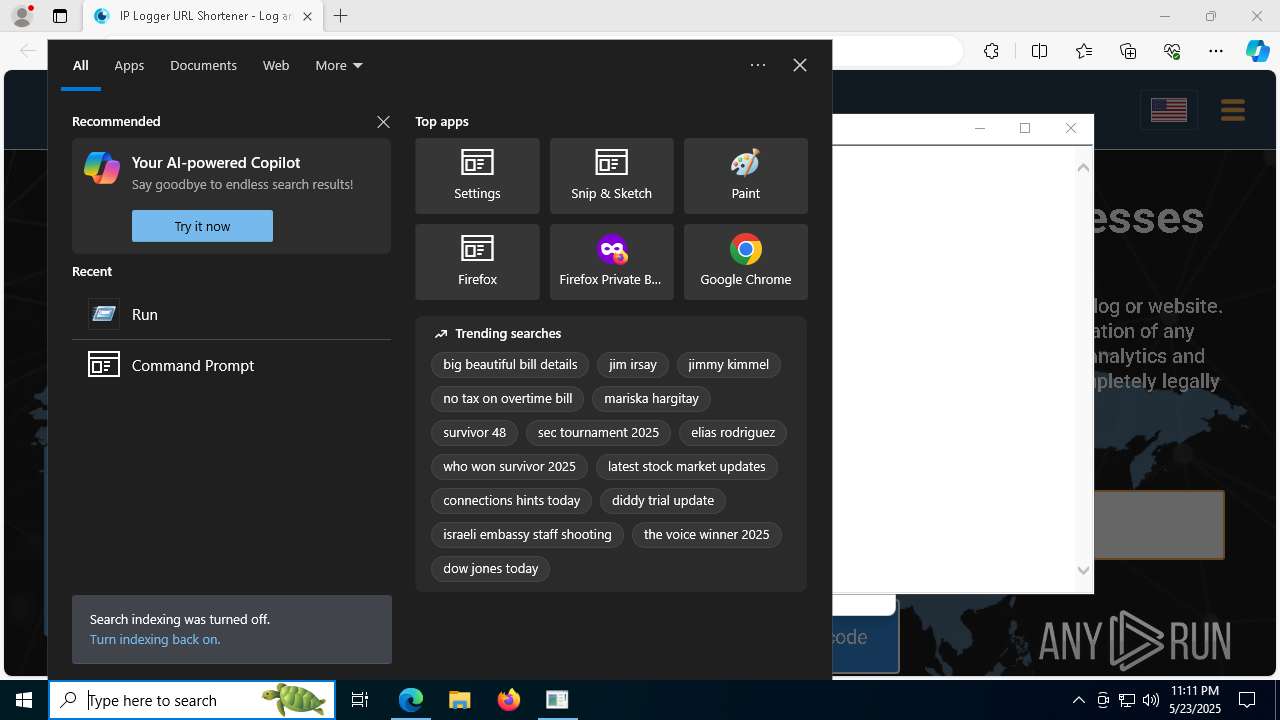Open Command Prompt from Recent list

point(231,365)
